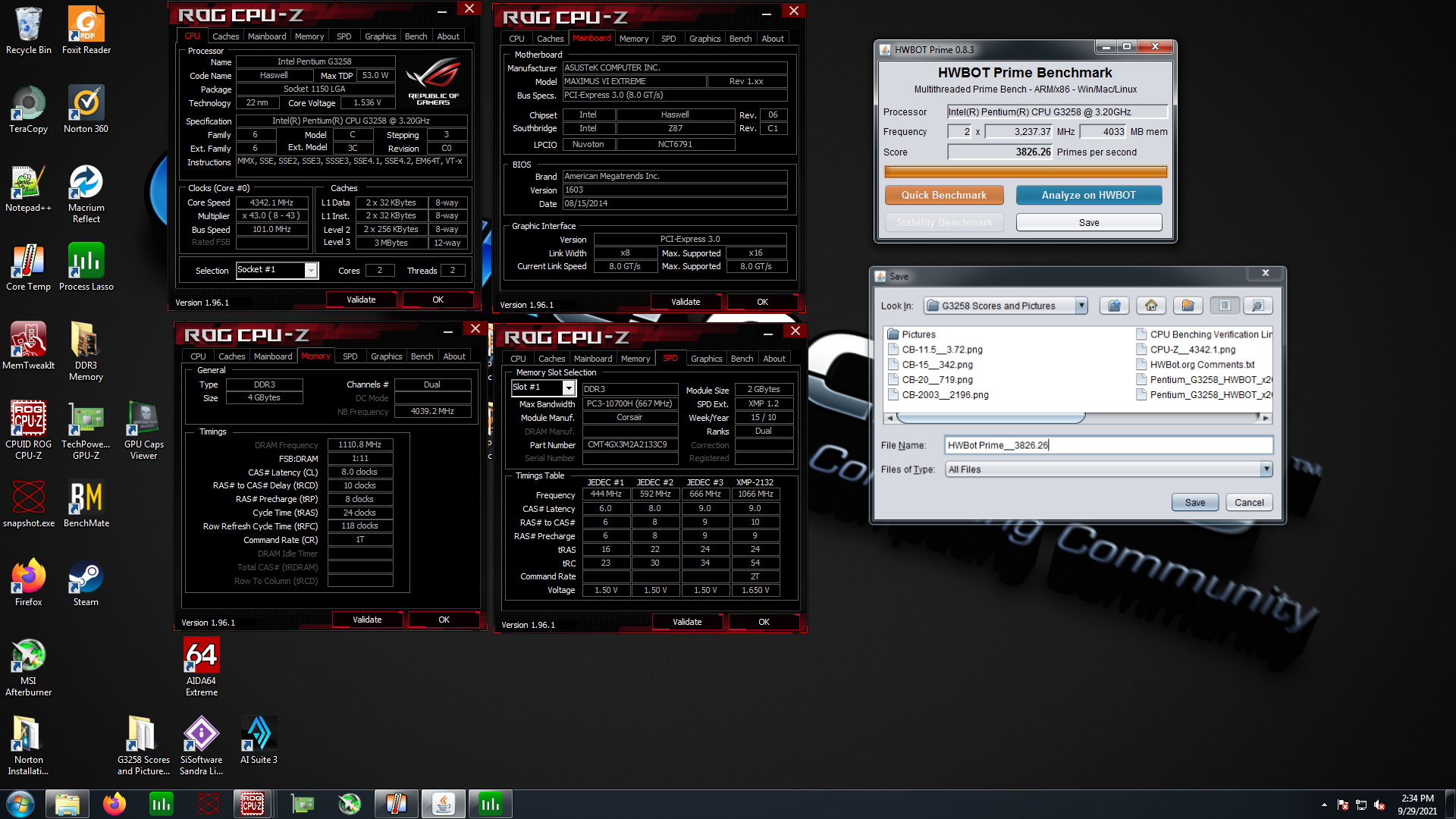Open DDR3 Memory folder icon
The image size is (1456, 819).
86,350
